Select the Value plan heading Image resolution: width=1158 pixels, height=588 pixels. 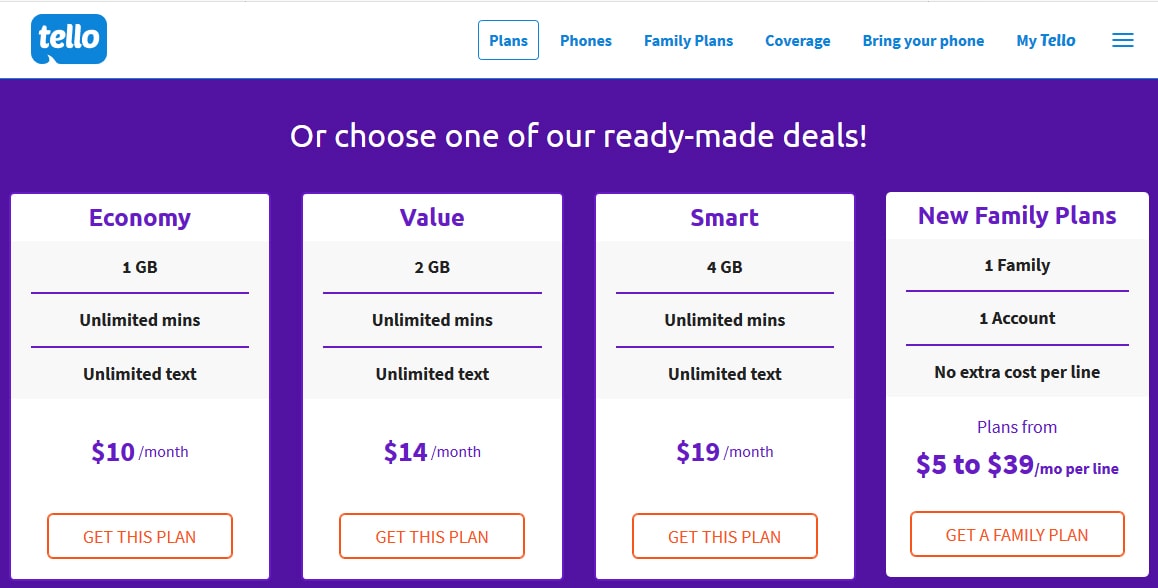pos(432,217)
